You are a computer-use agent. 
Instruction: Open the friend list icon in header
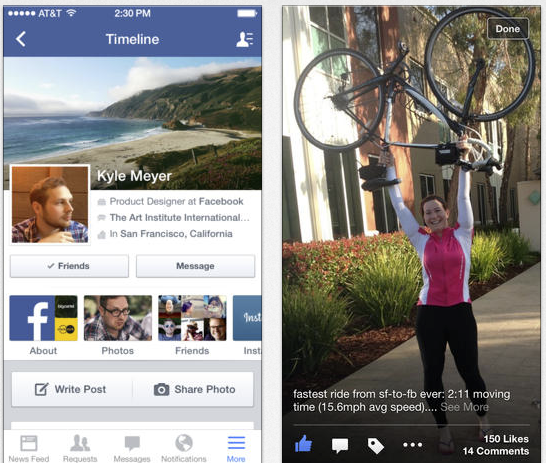point(244,39)
